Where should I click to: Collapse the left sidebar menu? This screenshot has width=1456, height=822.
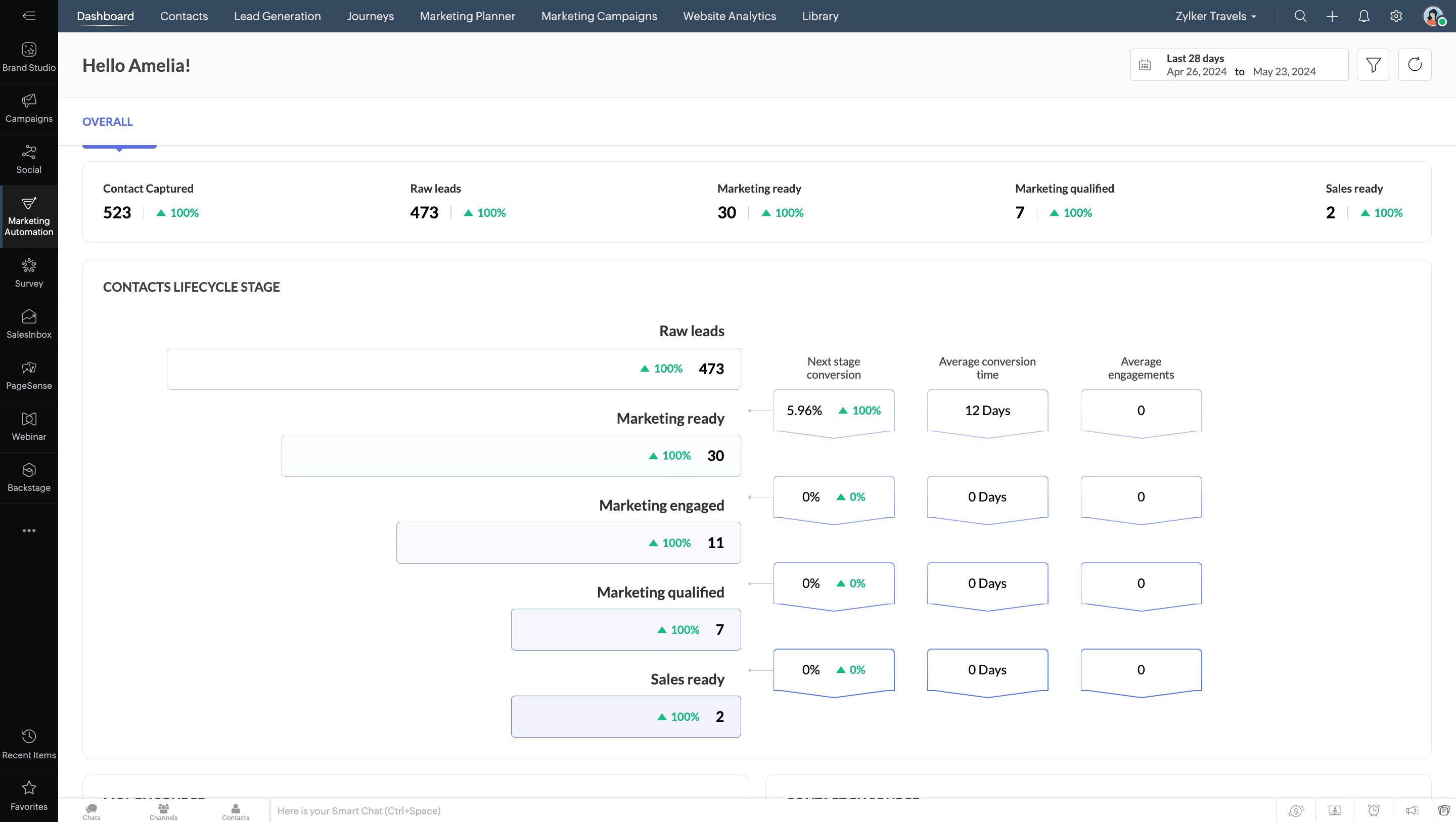point(29,16)
